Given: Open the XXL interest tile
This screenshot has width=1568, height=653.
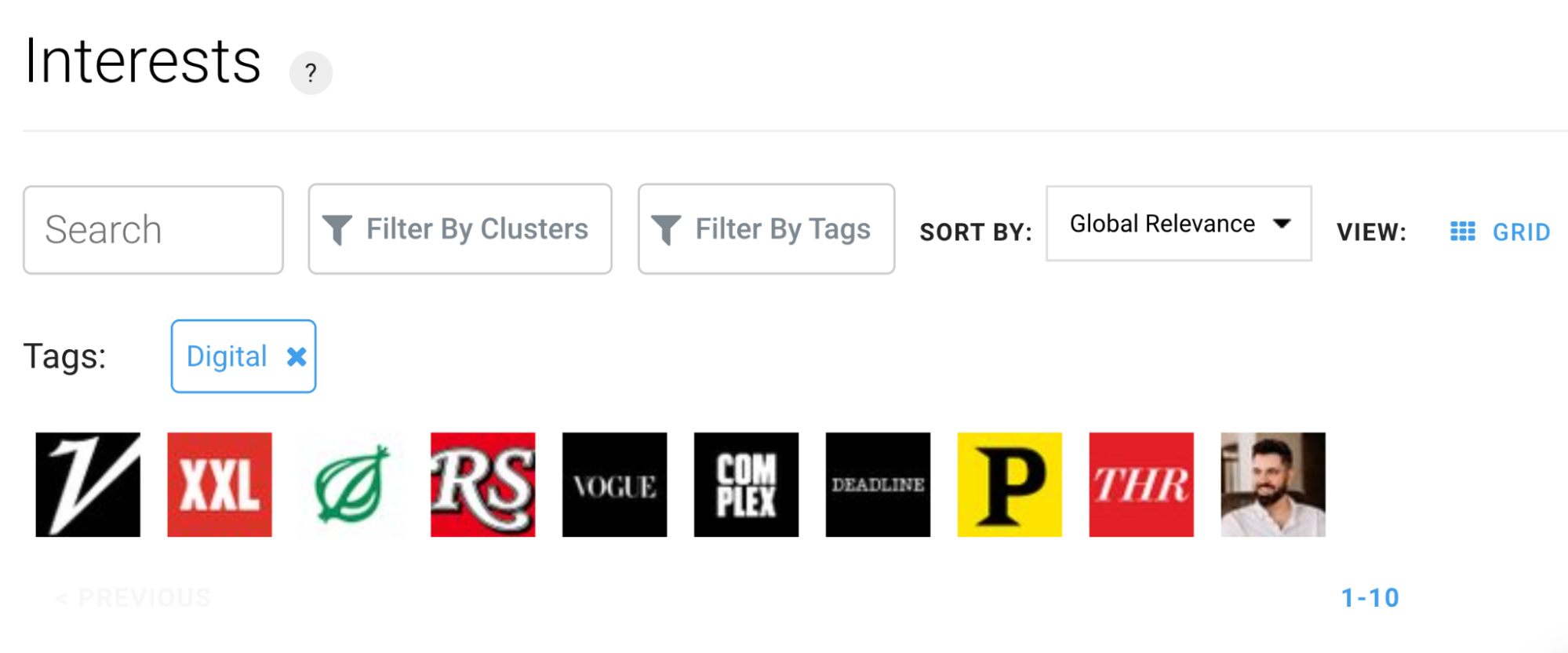Looking at the screenshot, I should (220, 484).
